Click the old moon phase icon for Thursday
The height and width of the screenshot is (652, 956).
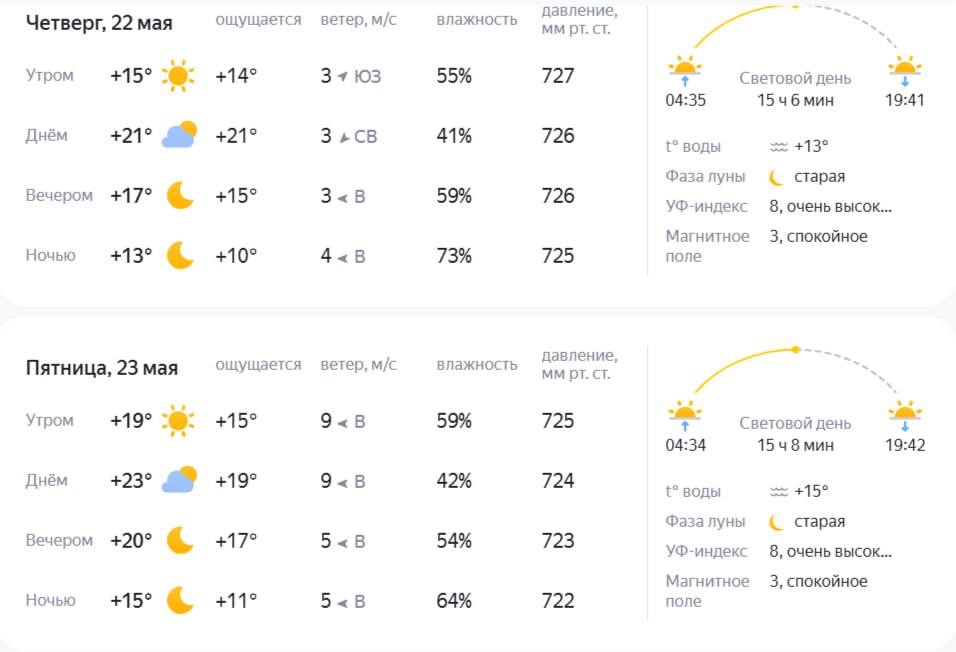776,177
